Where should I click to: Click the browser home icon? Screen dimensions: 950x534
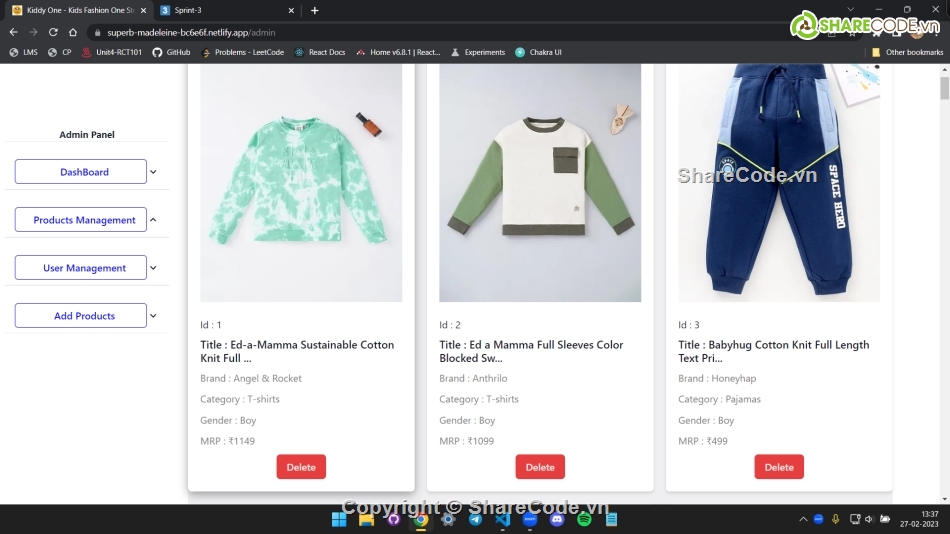coord(73,32)
